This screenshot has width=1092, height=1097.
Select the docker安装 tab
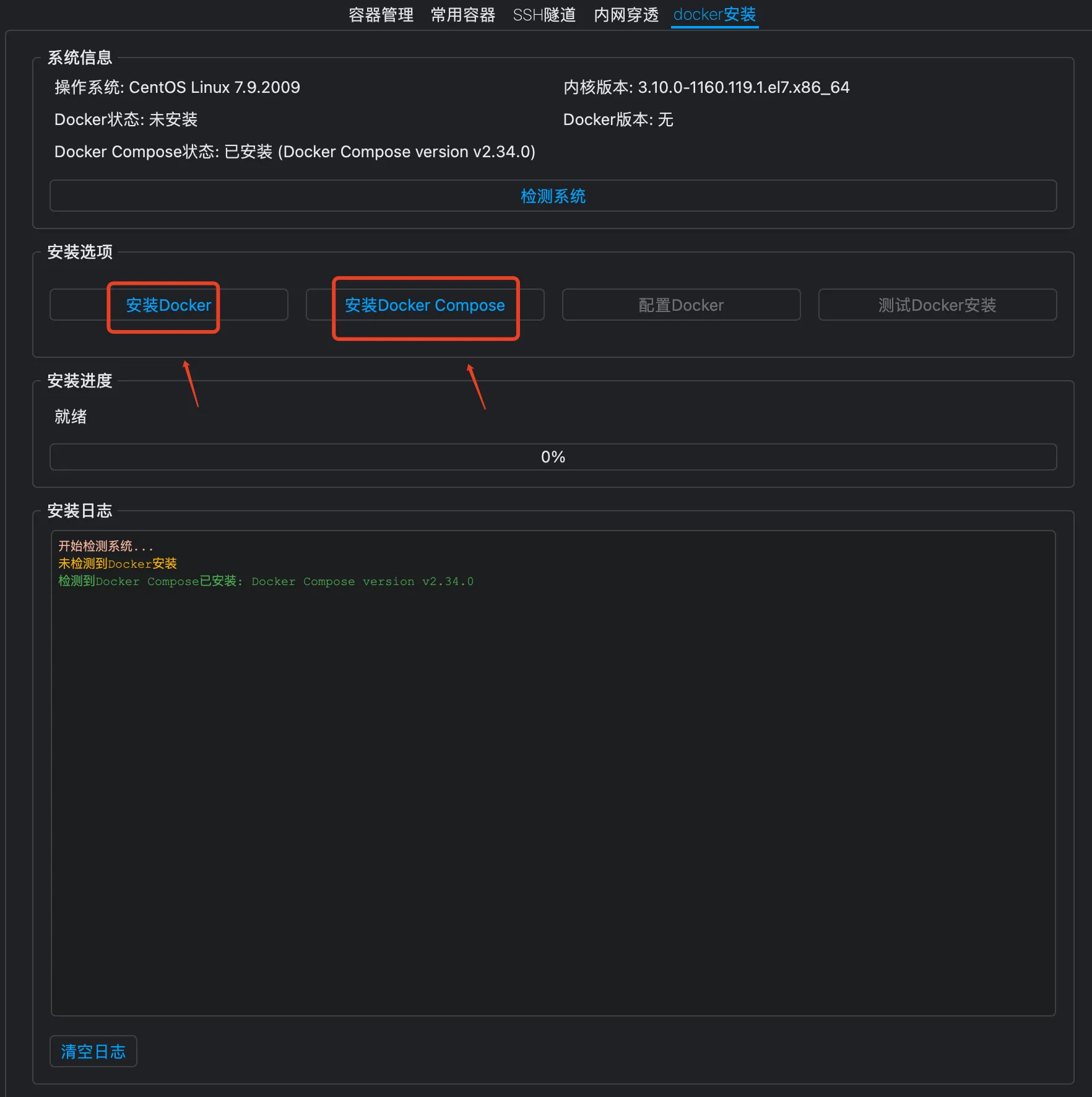[714, 15]
